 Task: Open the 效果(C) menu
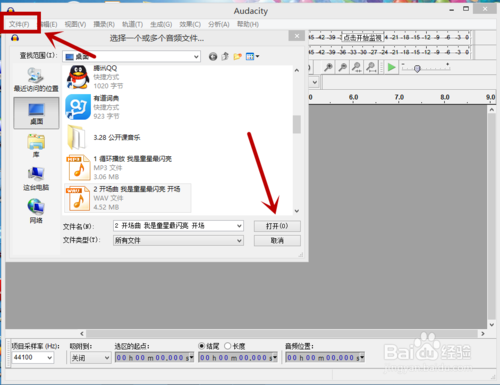click(x=190, y=24)
